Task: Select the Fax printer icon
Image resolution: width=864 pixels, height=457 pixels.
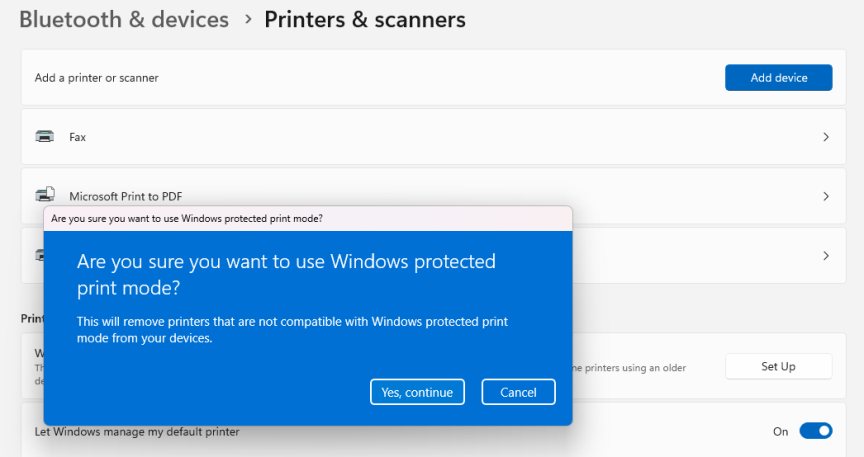Action: 45,136
